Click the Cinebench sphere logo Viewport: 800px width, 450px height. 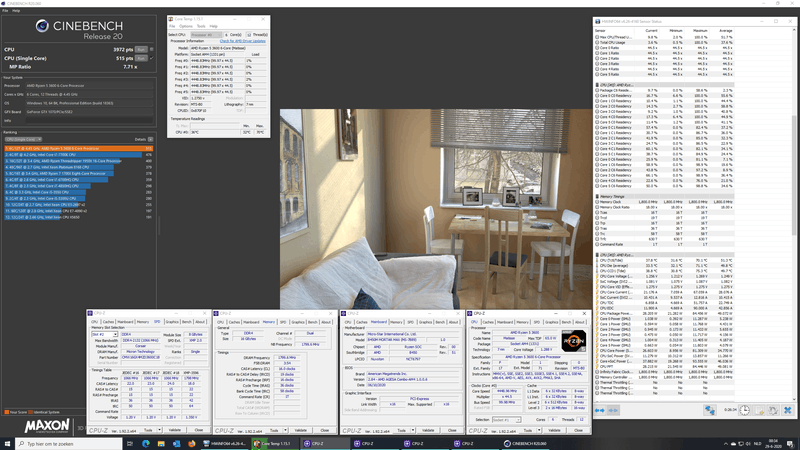(42, 26)
